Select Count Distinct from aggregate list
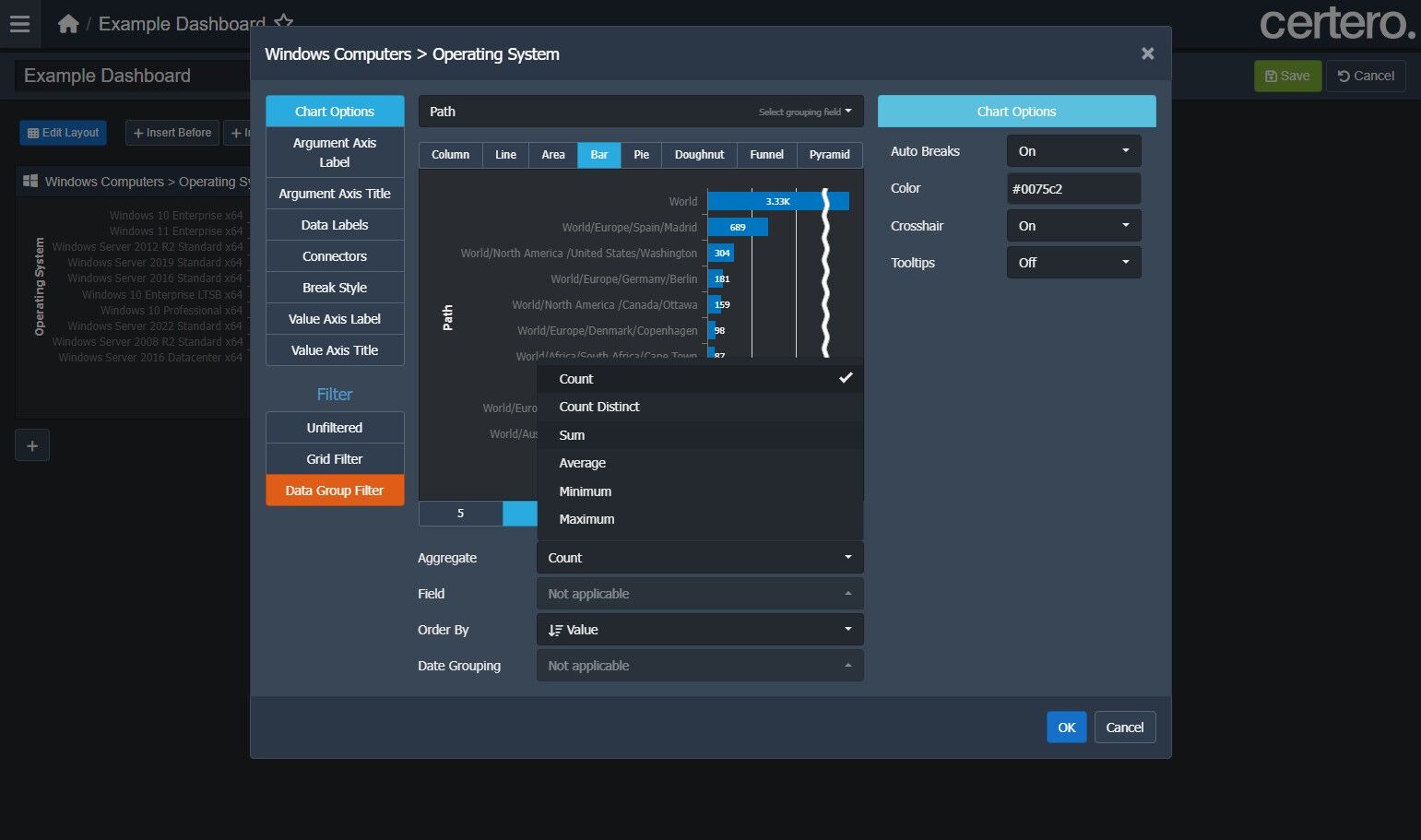Screen dimensions: 1421x840 599,407
